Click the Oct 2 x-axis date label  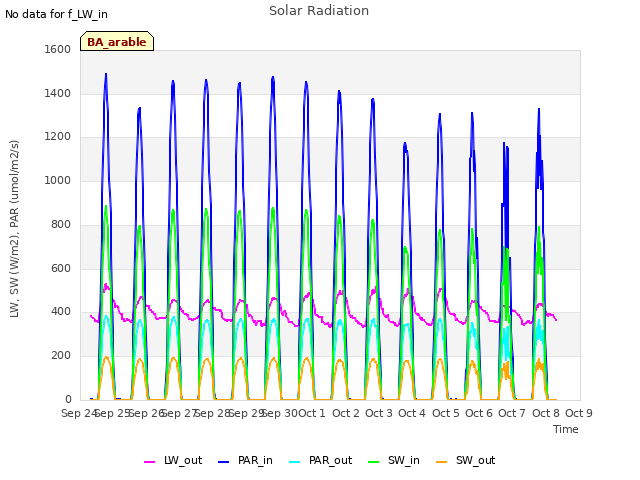[346, 413]
